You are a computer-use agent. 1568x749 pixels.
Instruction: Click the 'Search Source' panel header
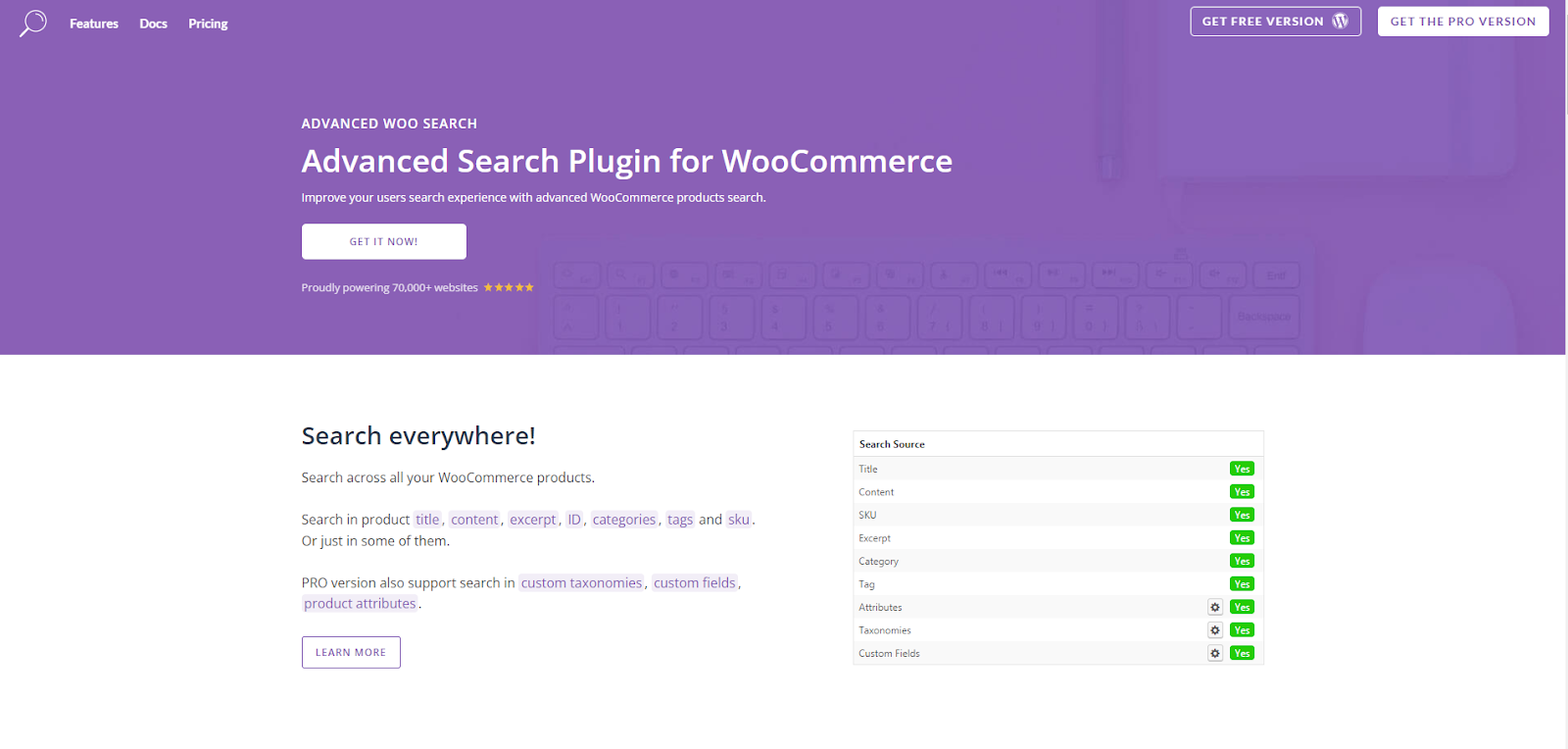[1058, 444]
